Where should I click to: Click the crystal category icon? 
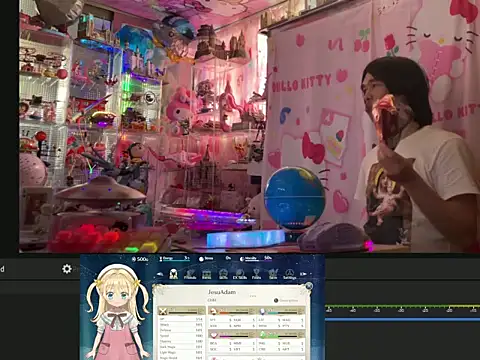(262, 311)
